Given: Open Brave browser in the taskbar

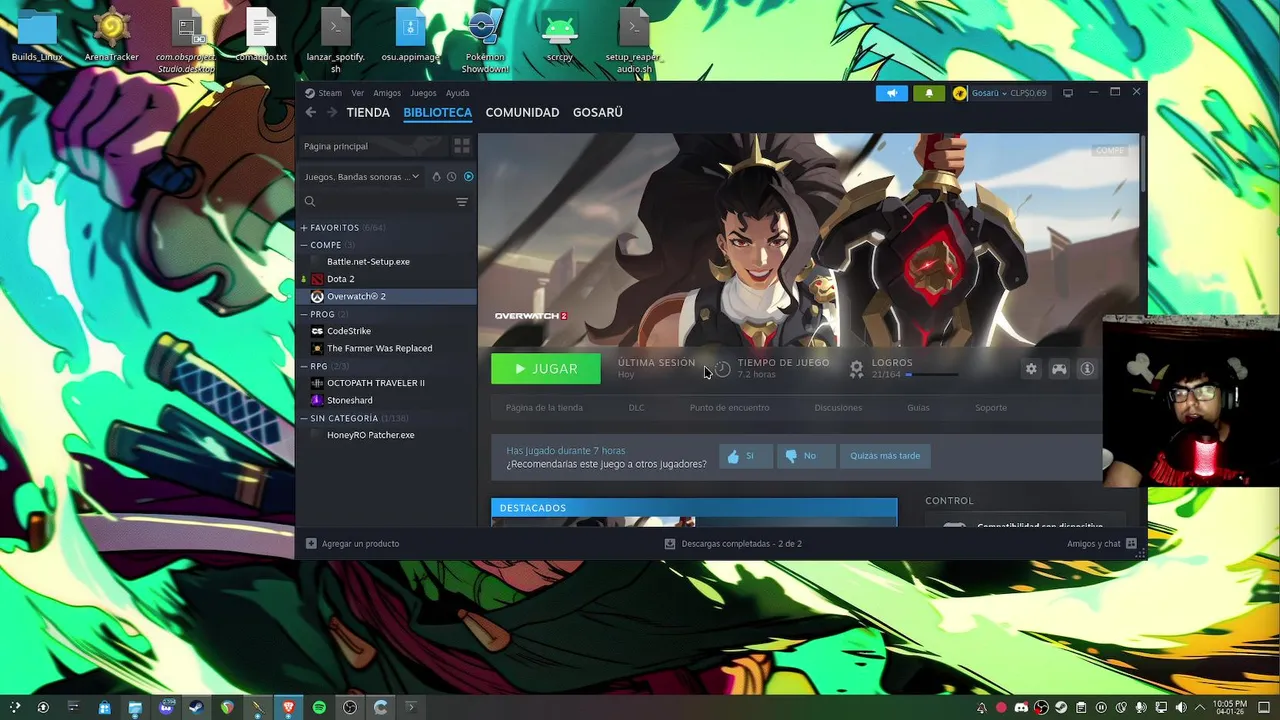Looking at the screenshot, I should (288, 707).
